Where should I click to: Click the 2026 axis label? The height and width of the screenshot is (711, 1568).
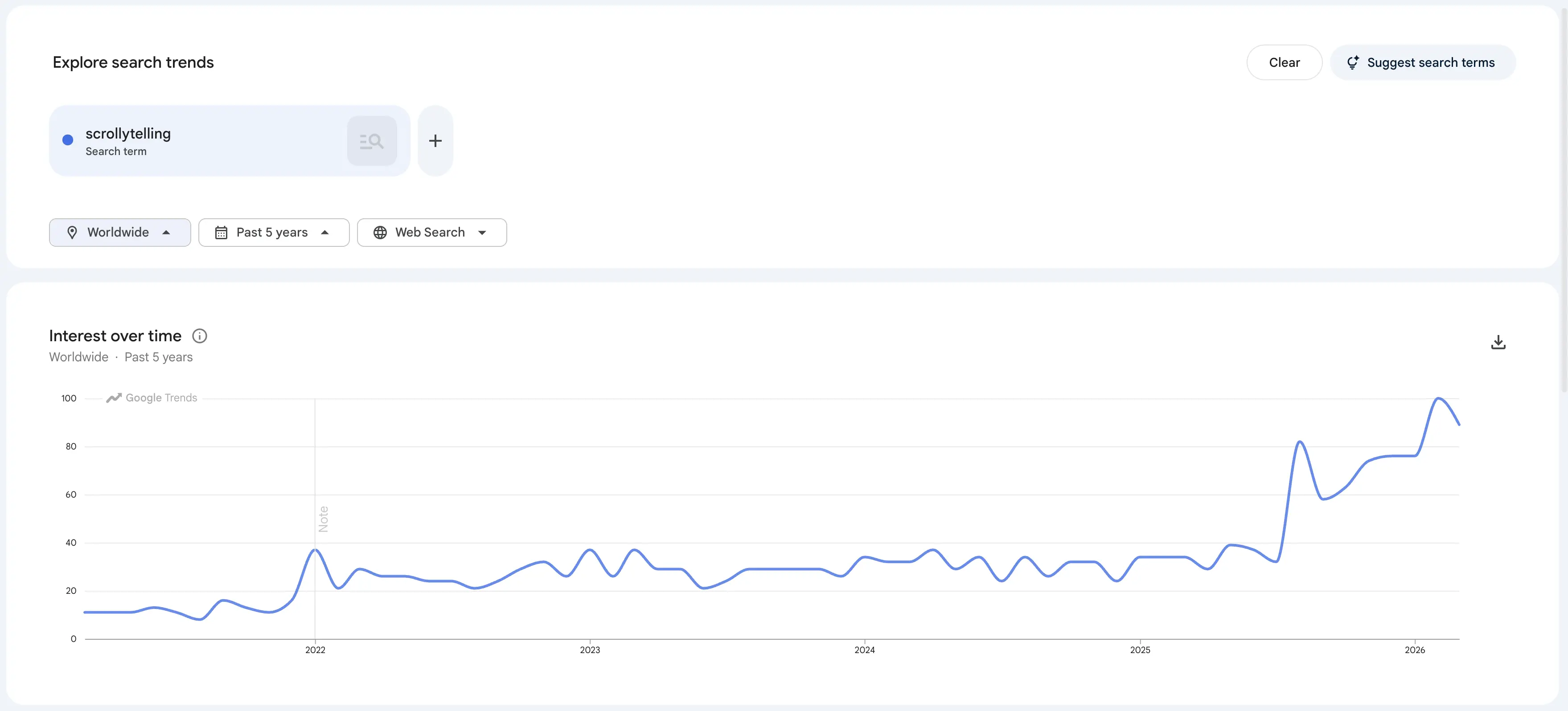coord(1415,650)
